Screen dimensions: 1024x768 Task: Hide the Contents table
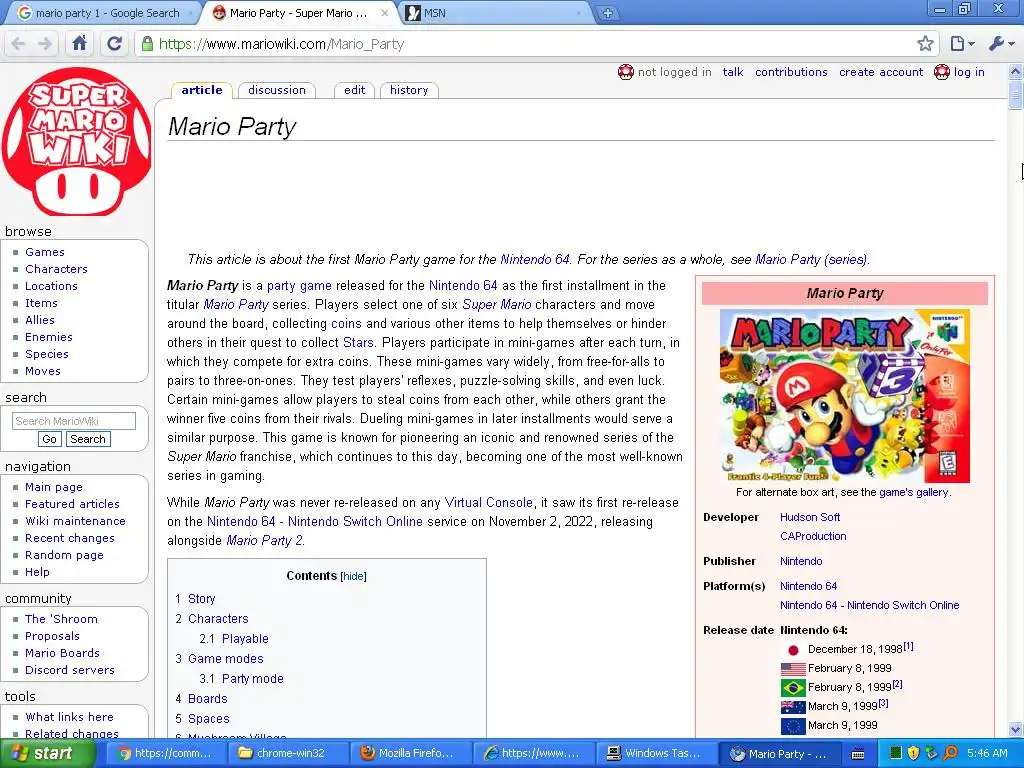click(x=353, y=576)
